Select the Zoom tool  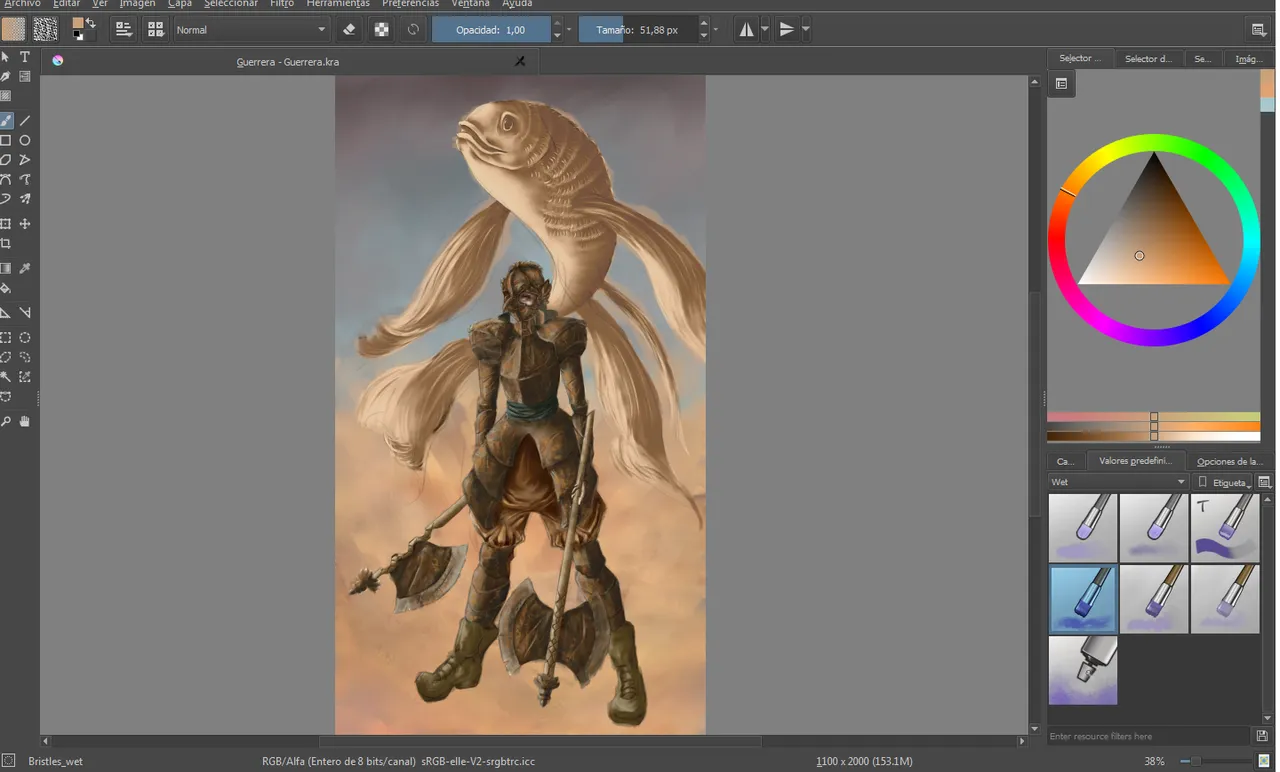[x=6, y=422]
